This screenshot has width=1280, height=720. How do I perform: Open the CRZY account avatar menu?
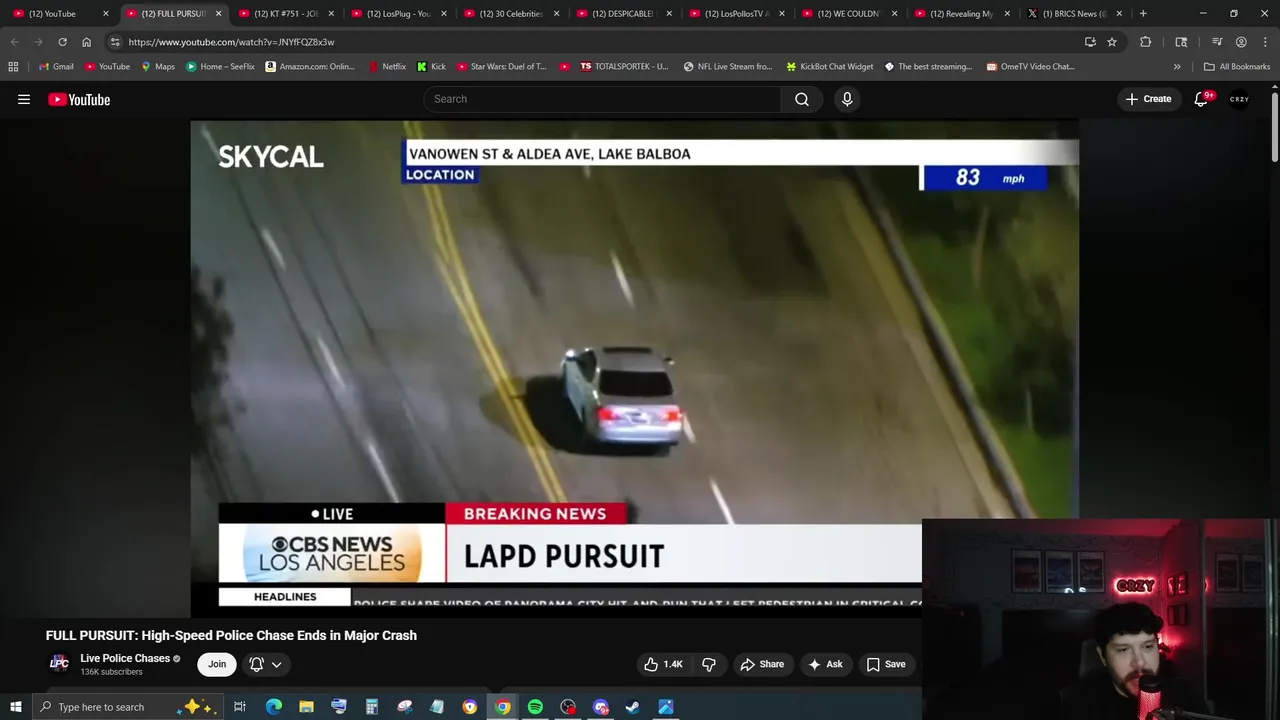pyautogui.click(x=1240, y=99)
